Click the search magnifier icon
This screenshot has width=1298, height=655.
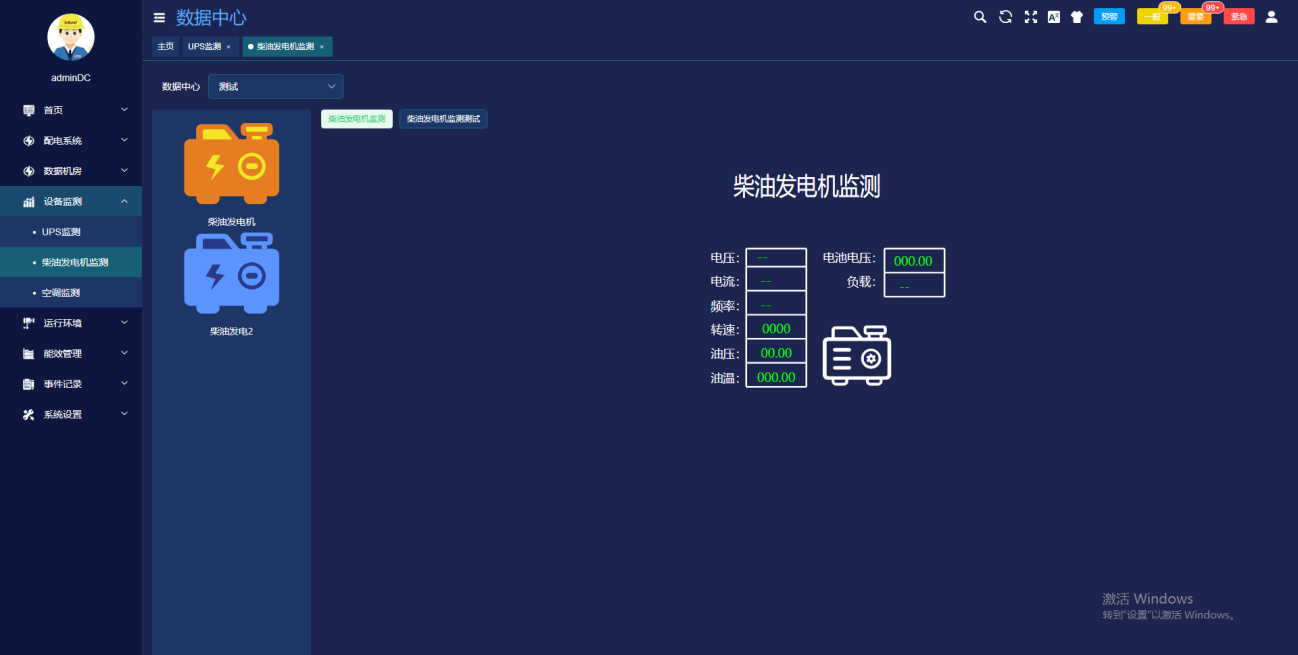[x=980, y=17]
